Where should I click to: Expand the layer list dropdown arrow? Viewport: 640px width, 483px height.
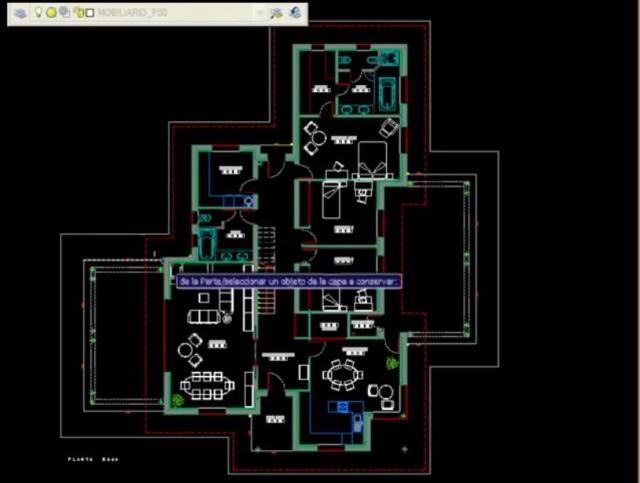260,13
